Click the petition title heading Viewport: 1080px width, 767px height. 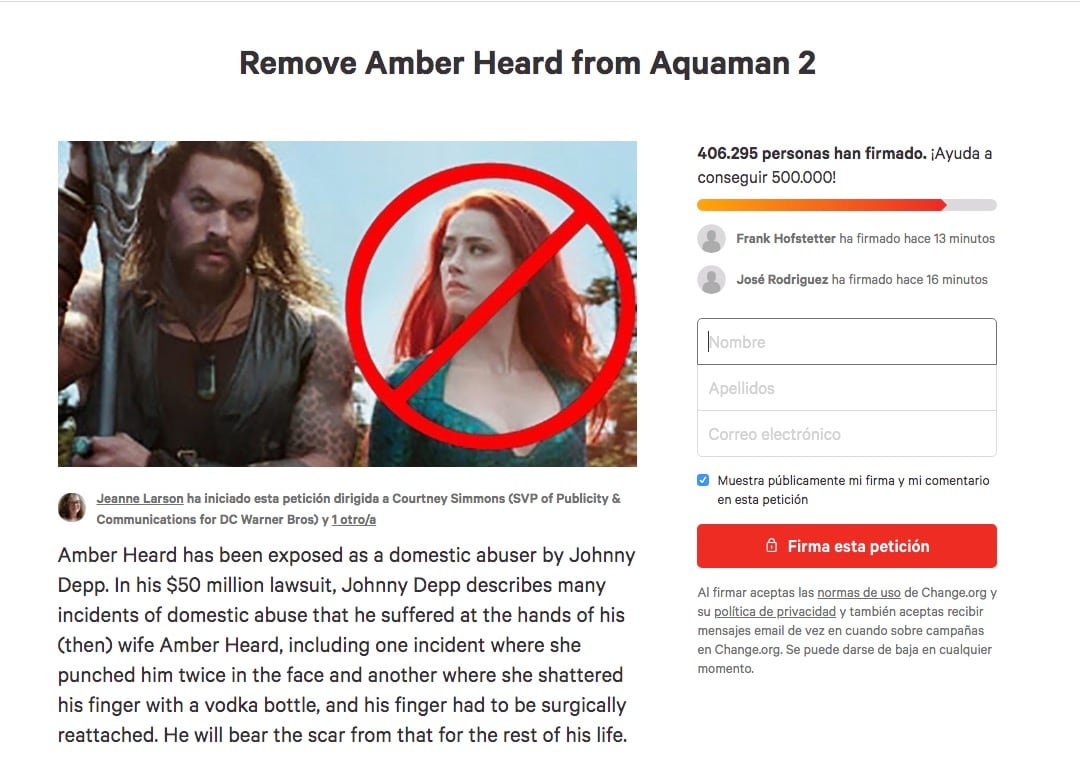(527, 63)
